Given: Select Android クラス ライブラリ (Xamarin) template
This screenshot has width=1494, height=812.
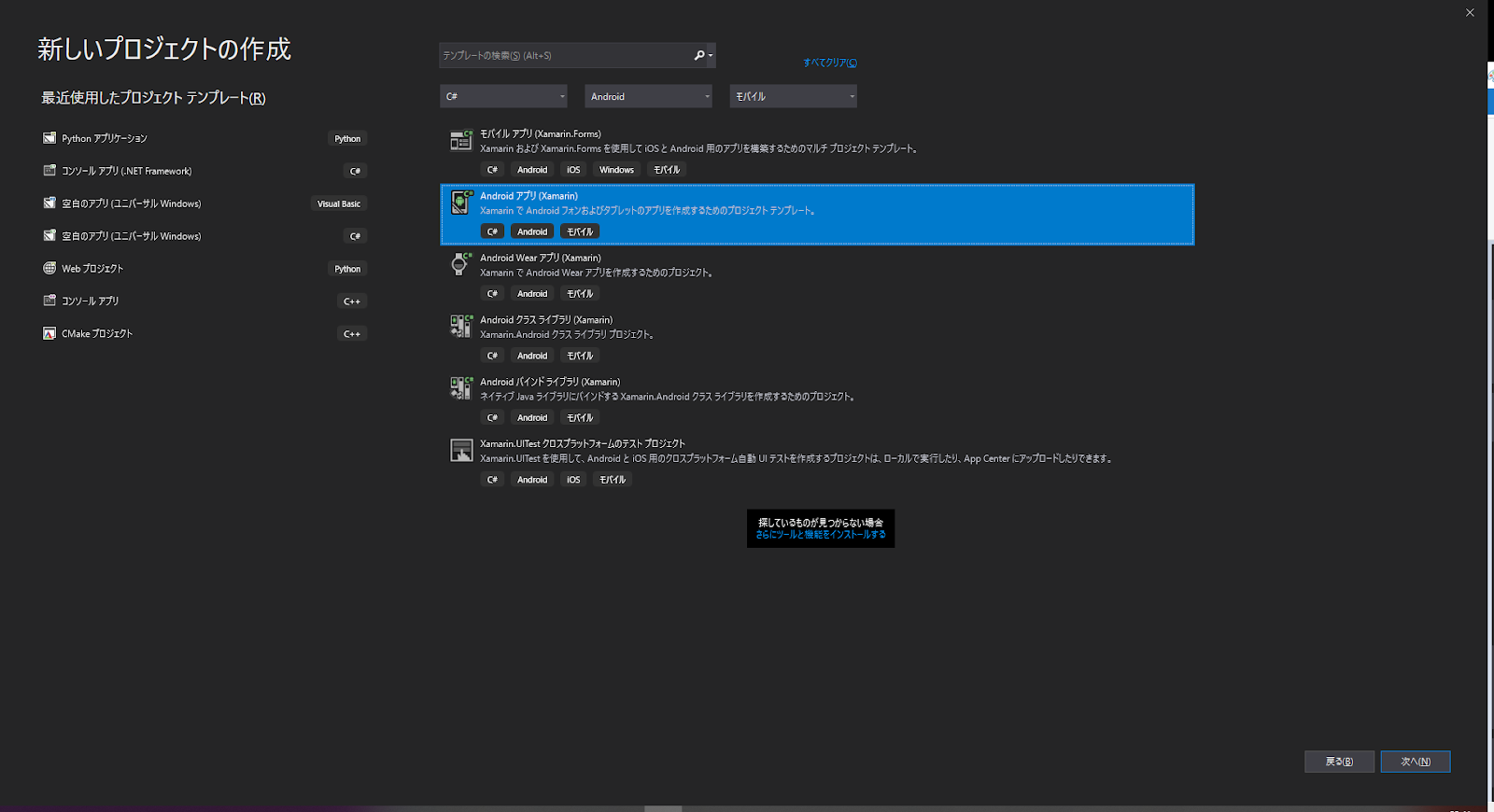Looking at the screenshot, I should click(817, 338).
